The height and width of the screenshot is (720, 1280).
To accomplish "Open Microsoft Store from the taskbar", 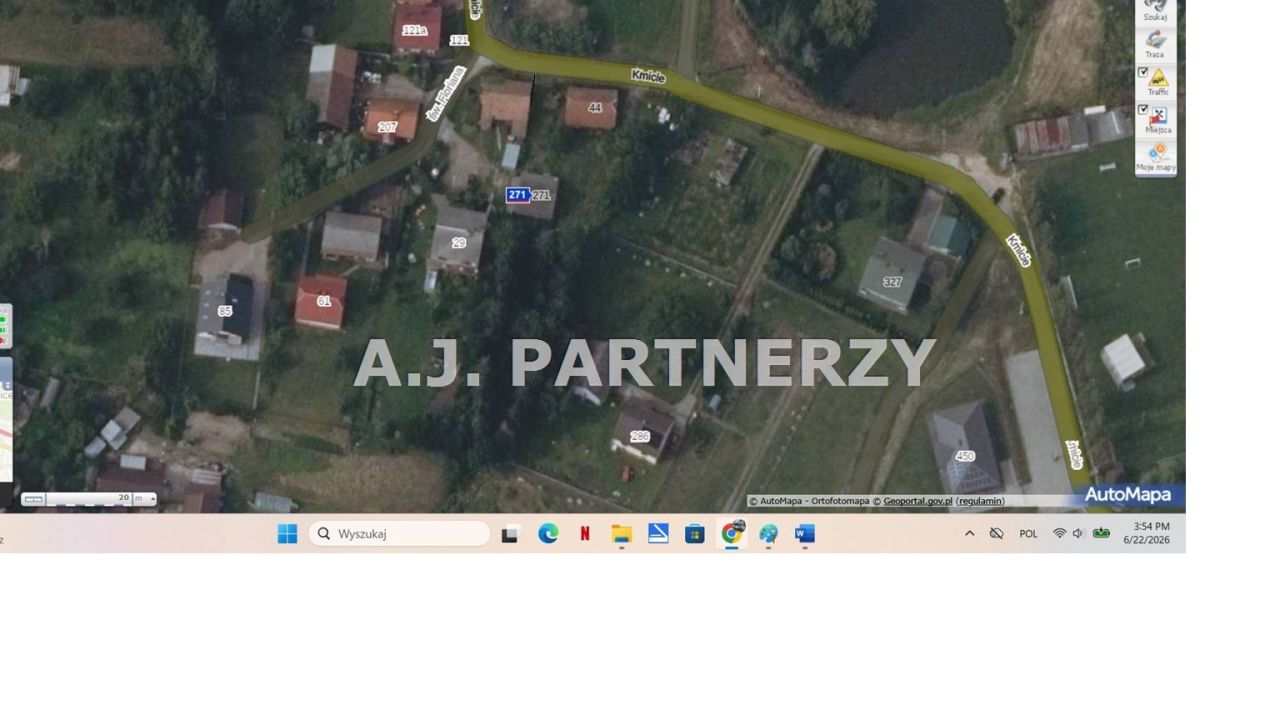I will (695, 534).
